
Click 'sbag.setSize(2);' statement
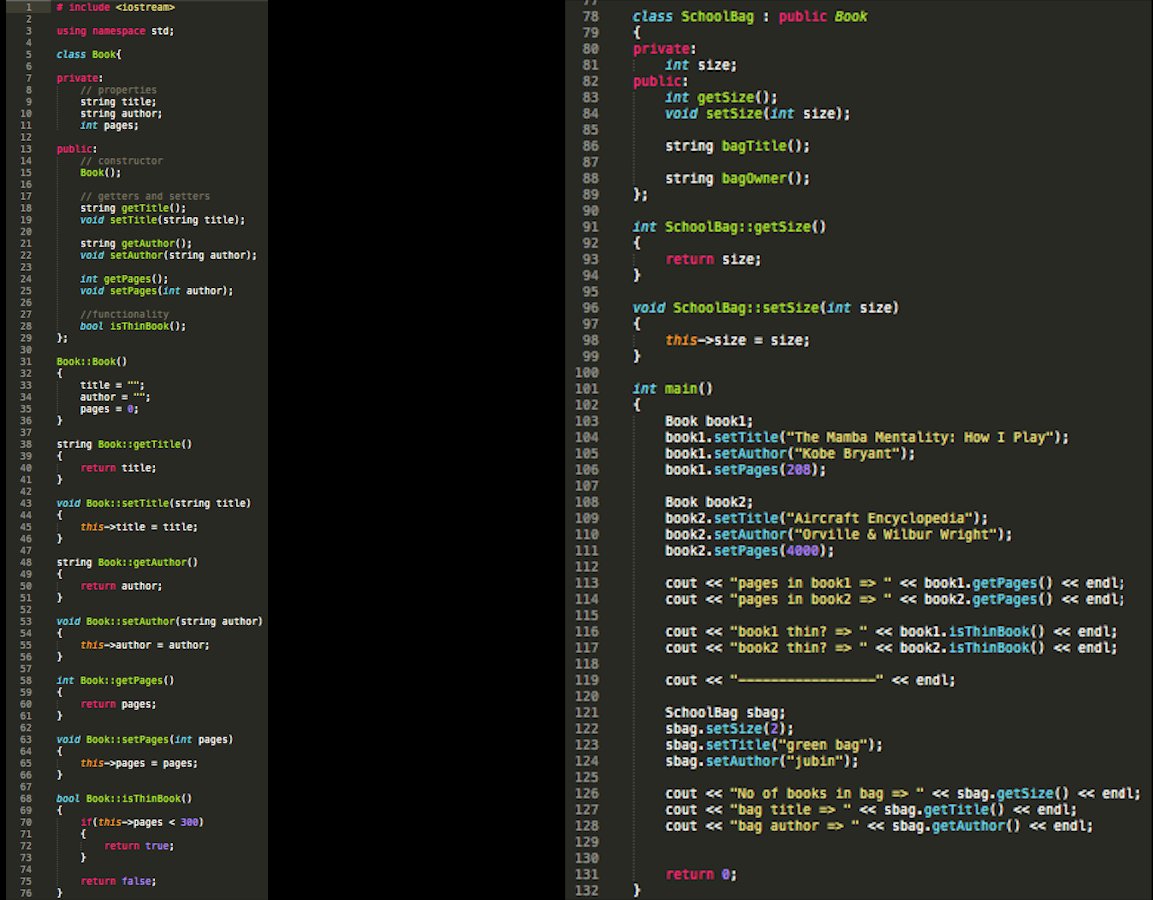tap(729, 728)
